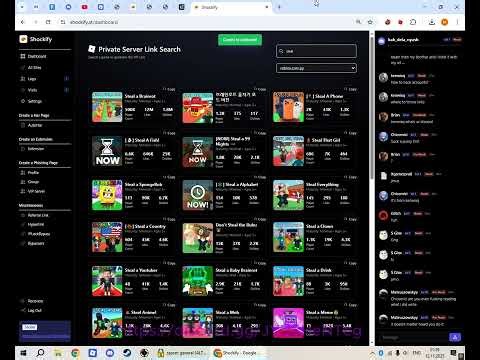480x360 pixels.
Task: Click the Steal Everything game title
Action: coord(322,185)
